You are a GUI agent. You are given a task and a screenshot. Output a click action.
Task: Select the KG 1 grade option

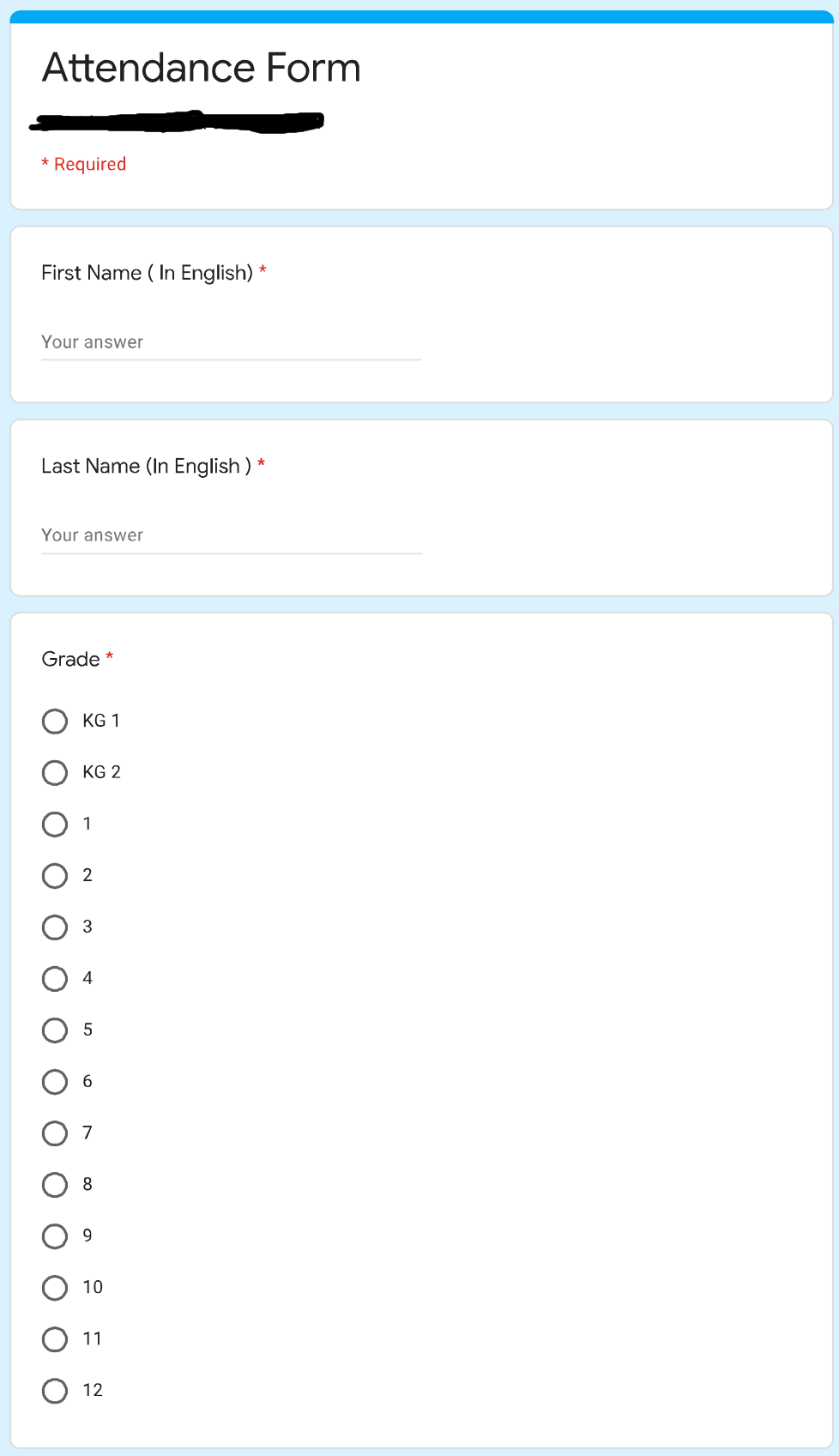click(x=55, y=721)
